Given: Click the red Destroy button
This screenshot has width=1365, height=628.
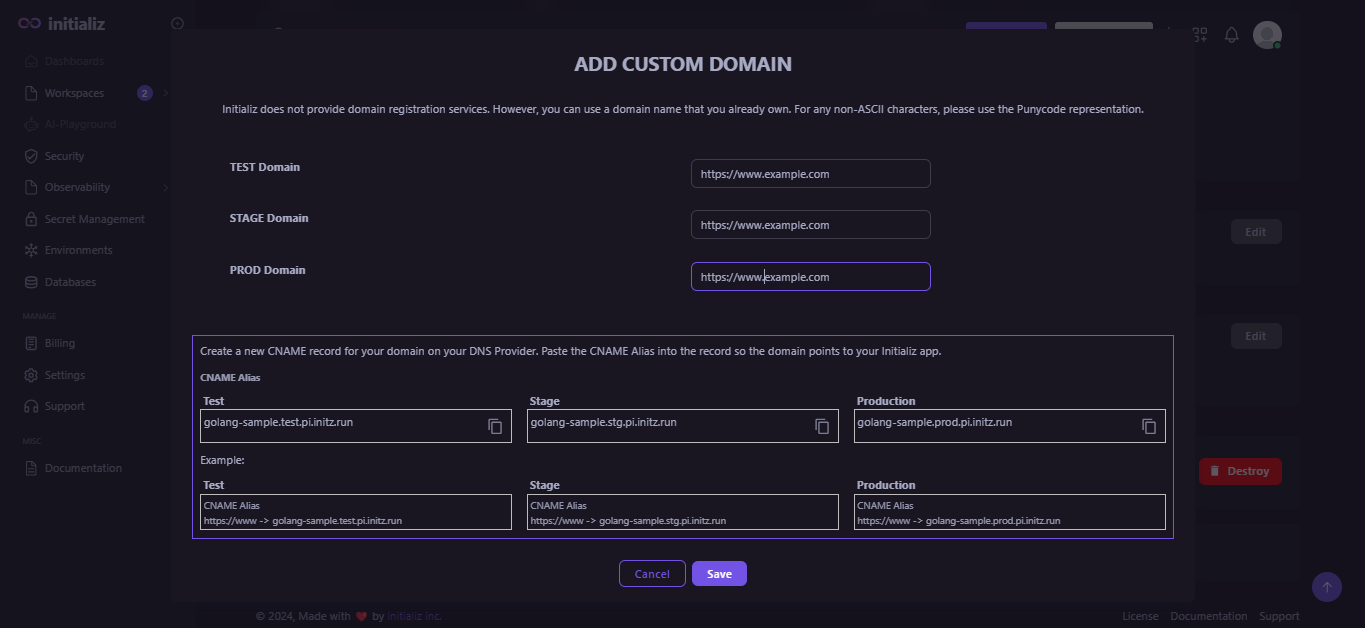Looking at the screenshot, I should tap(1240, 471).
